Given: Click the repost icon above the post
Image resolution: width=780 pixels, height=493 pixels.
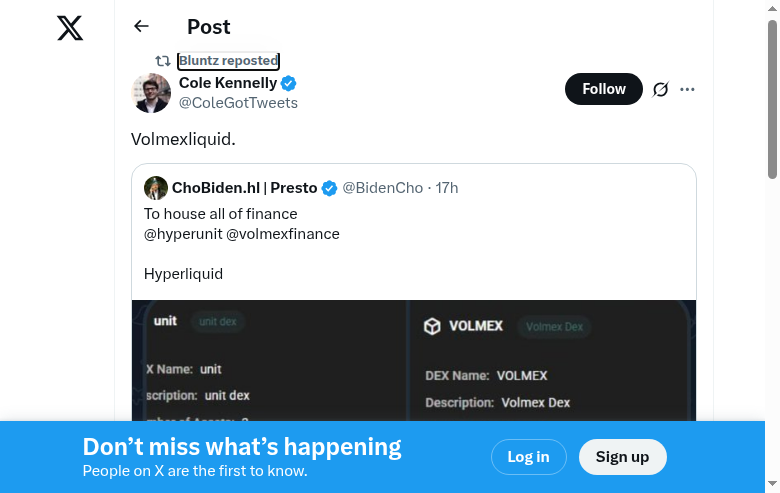Looking at the screenshot, I should pos(162,61).
